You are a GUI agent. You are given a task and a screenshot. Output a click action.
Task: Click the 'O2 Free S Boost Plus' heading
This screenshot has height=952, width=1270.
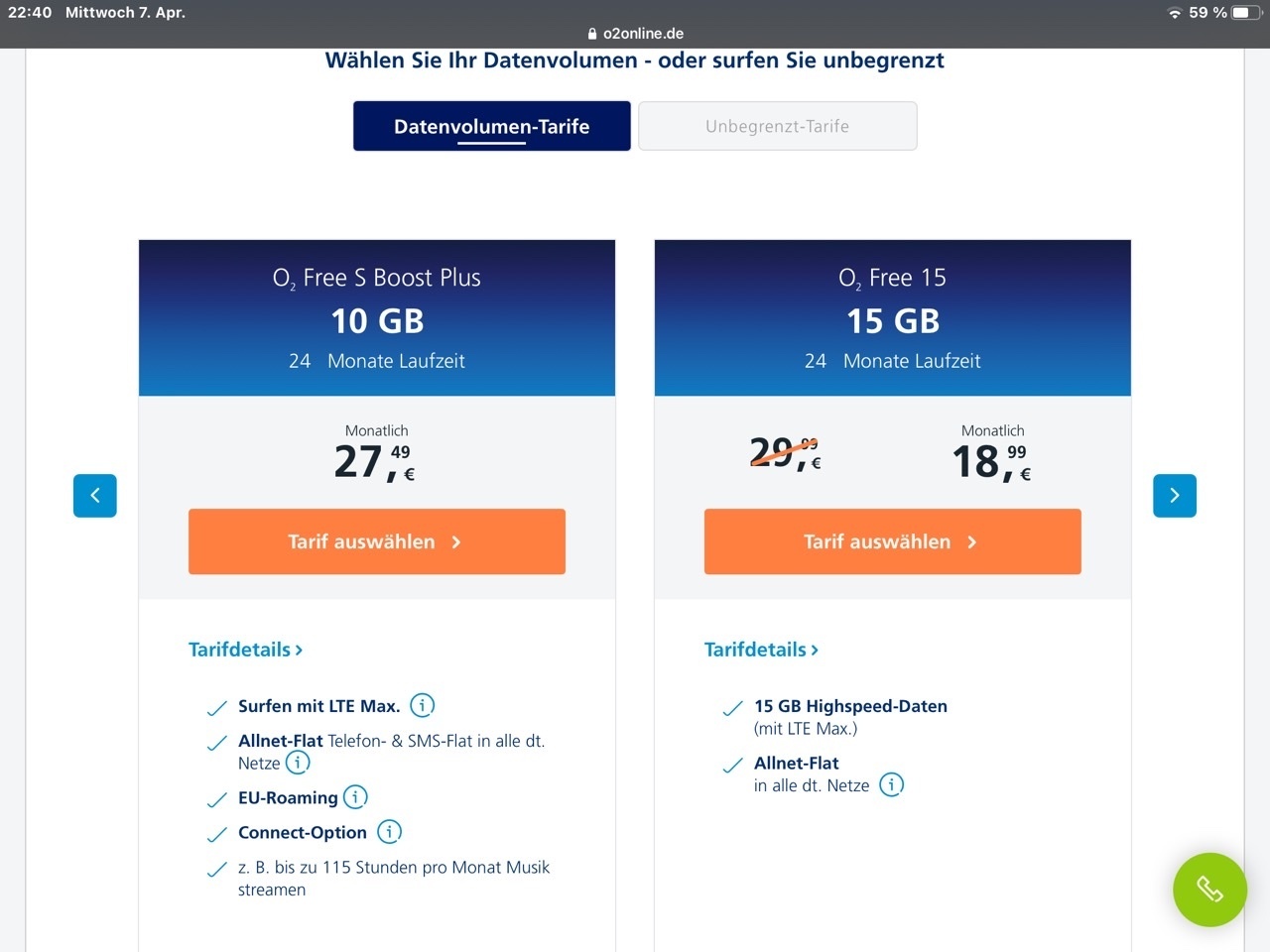(377, 279)
